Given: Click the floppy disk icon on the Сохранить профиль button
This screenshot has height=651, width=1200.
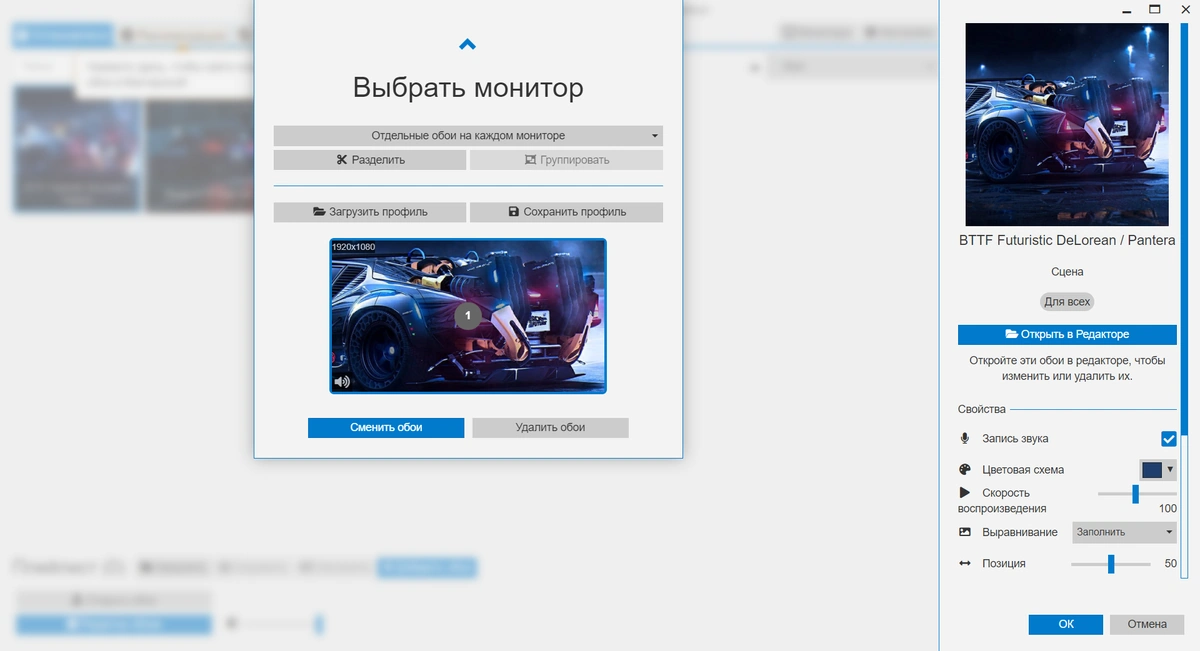Looking at the screenshot, I should click(514, 212).
